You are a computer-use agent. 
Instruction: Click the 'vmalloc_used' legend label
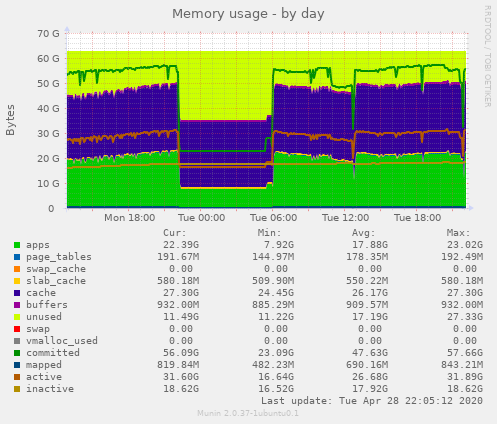(x=62, y=341)
